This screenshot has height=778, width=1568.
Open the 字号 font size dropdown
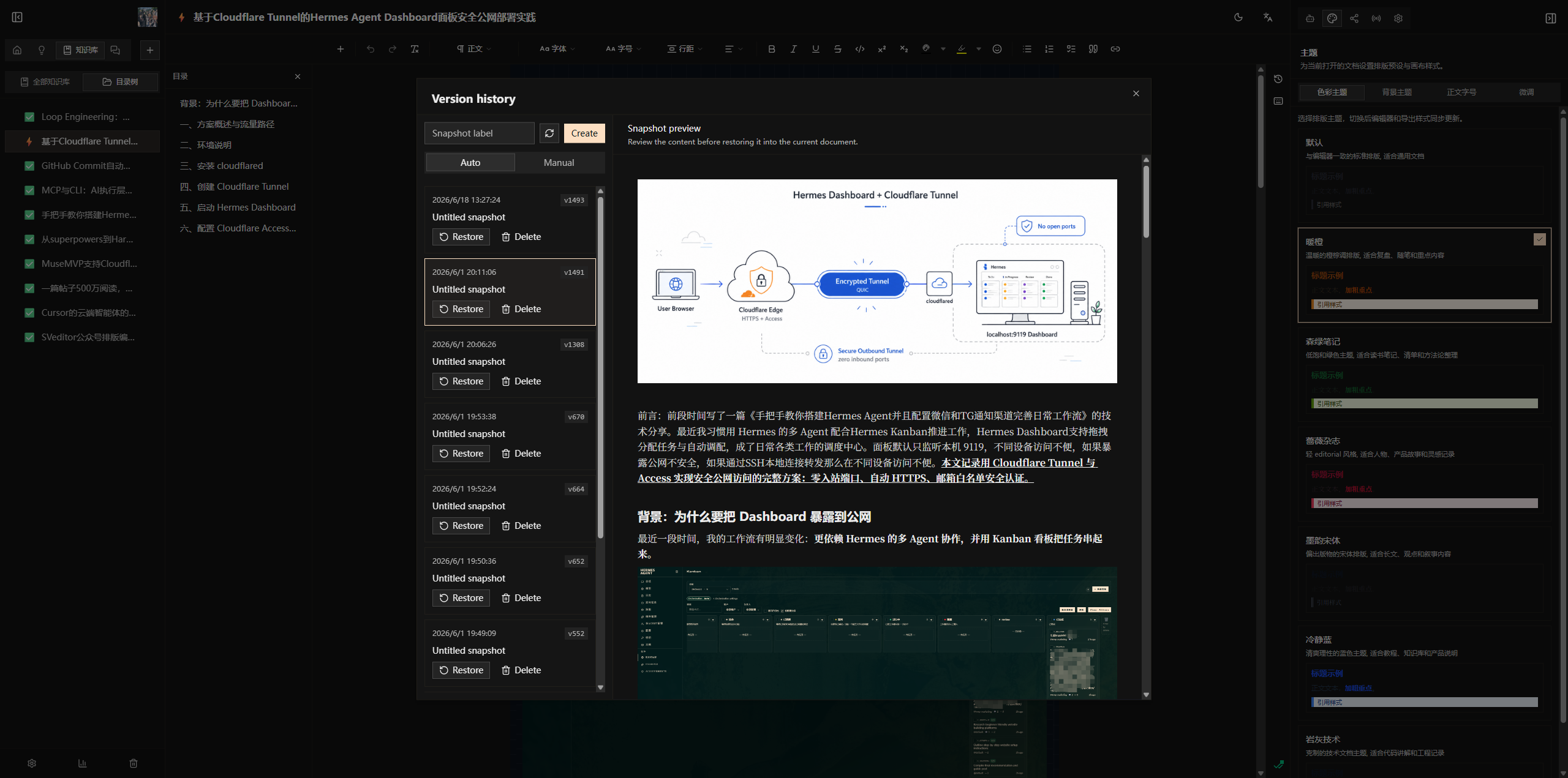point(623,49)
